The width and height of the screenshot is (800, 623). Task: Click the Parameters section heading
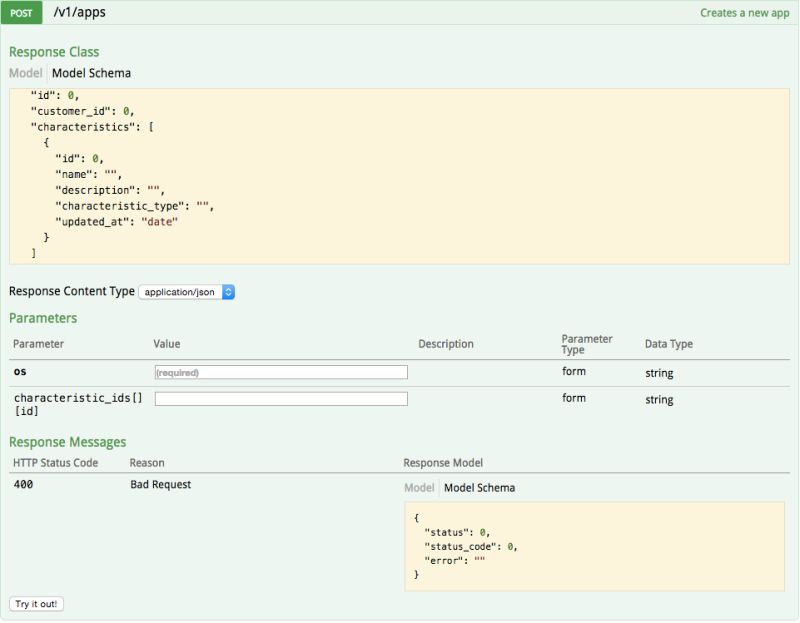click(x=43, y=318)
